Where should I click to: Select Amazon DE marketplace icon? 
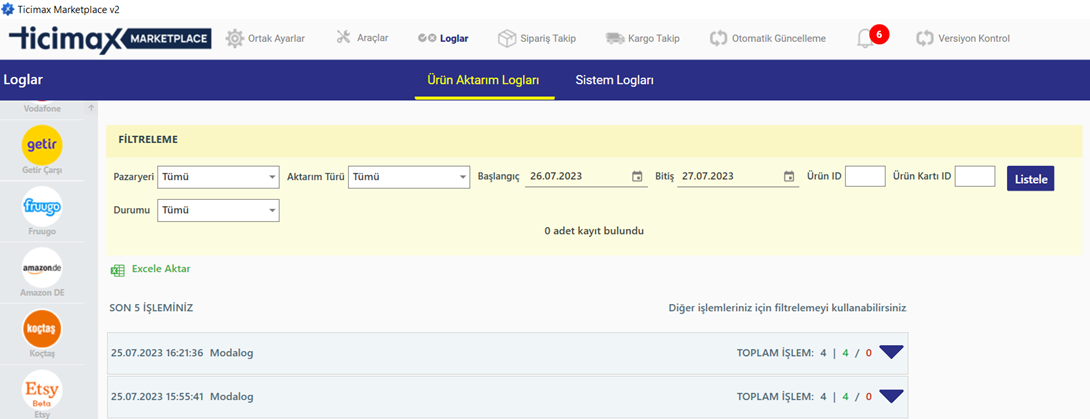pos(42,268)
